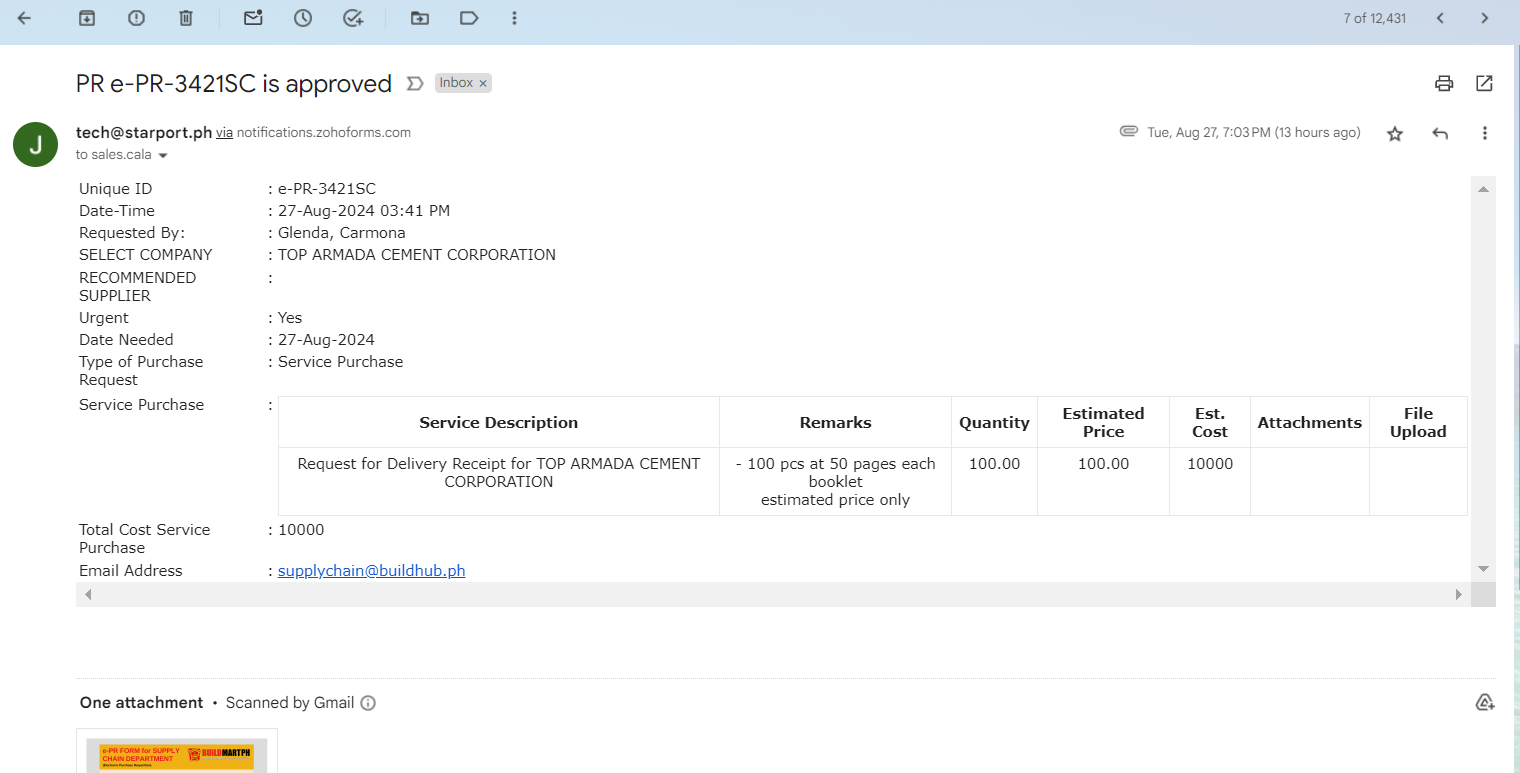Star this message
This screenshot has height=773, width=1520.
pos(1395,133)
